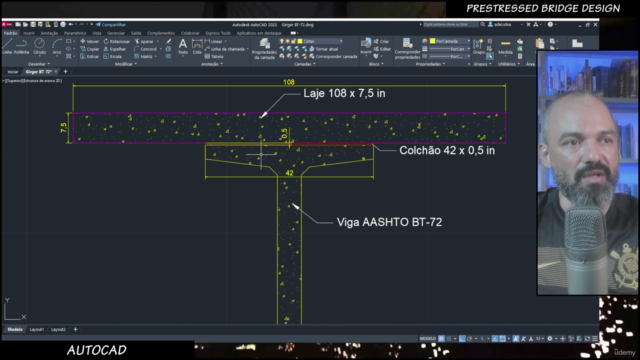Click the Matriz (array) tool
Screen dimensions: 640x360
tap(143, 56)
